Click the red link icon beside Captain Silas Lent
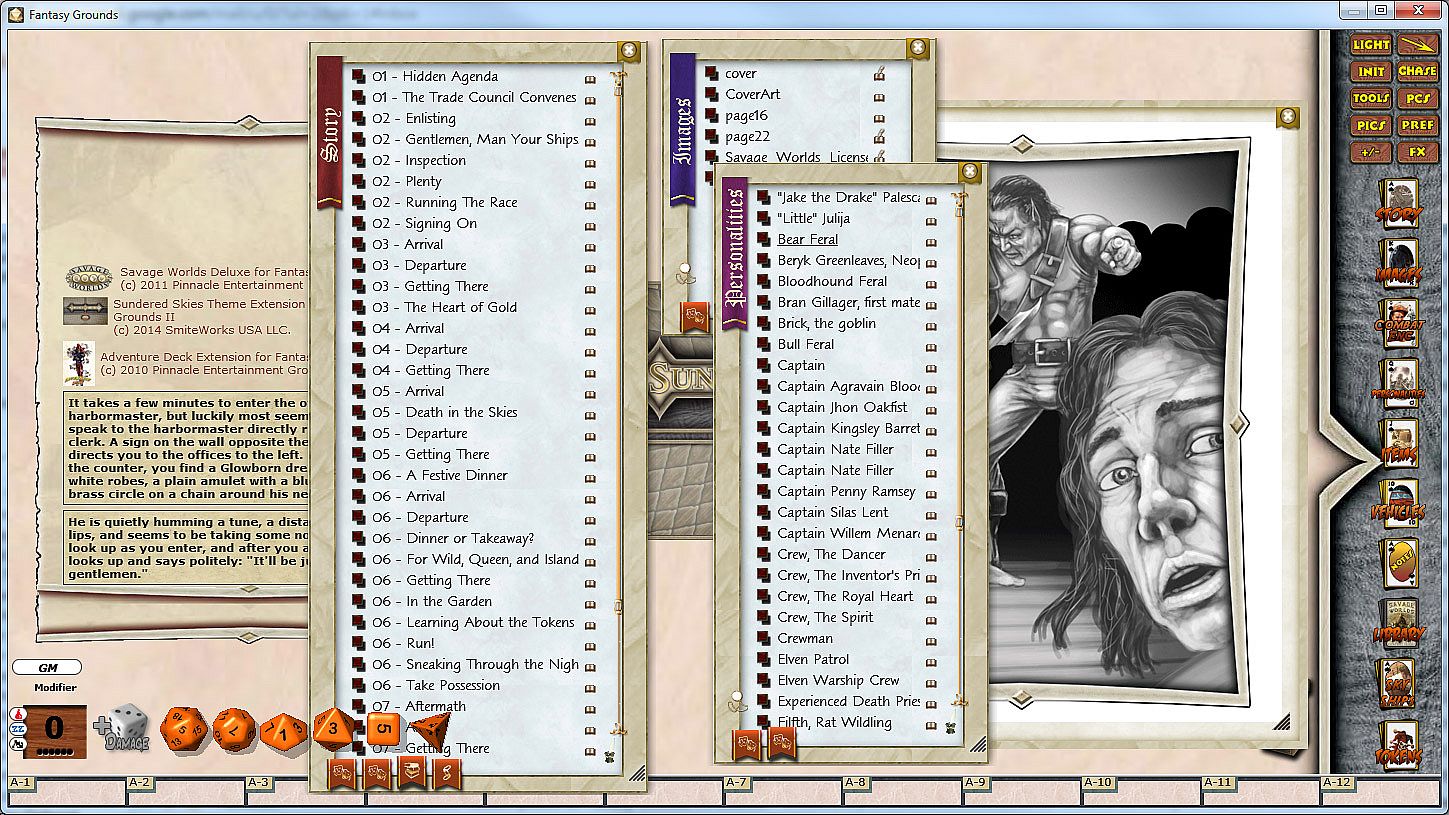The height and width of the screenshot is (815, 1449). click(x=764, y=512)
